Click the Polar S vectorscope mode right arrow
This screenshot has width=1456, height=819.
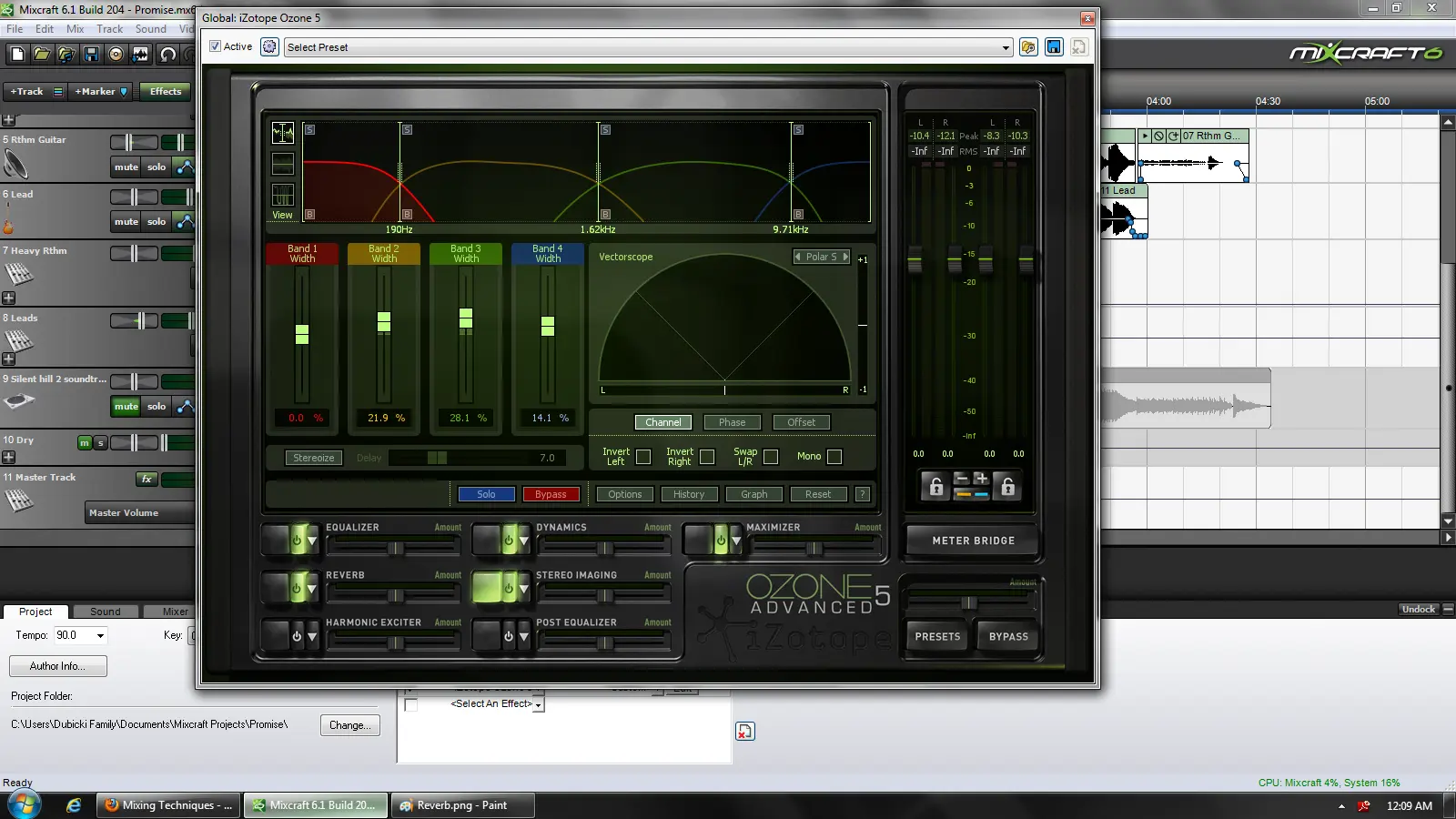[845, 257]
